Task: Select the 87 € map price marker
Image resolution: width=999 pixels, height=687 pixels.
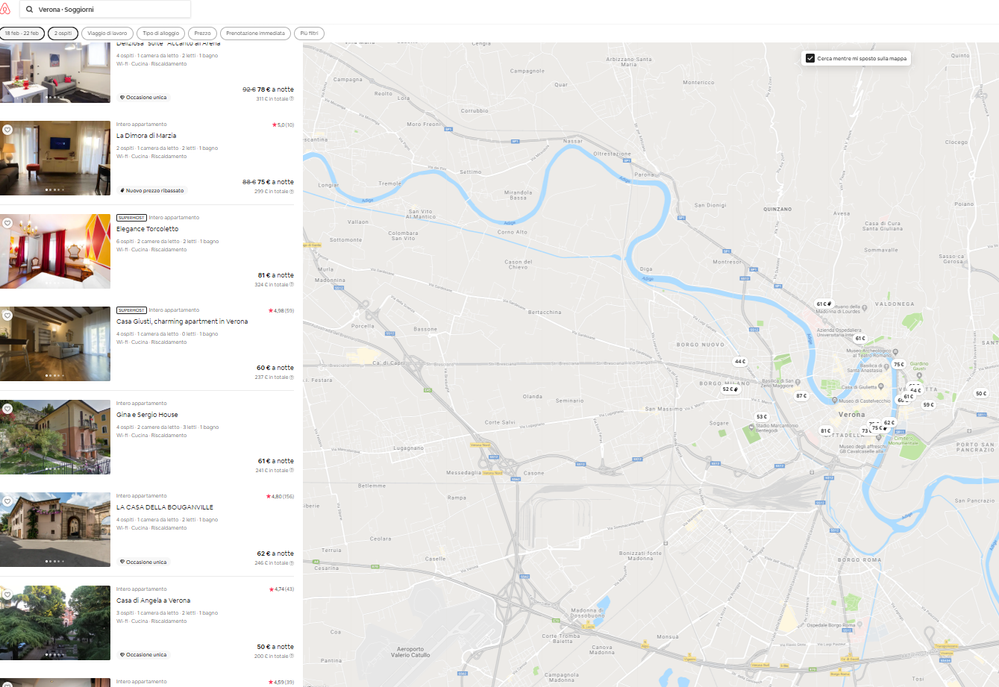Action: point(801,396)
